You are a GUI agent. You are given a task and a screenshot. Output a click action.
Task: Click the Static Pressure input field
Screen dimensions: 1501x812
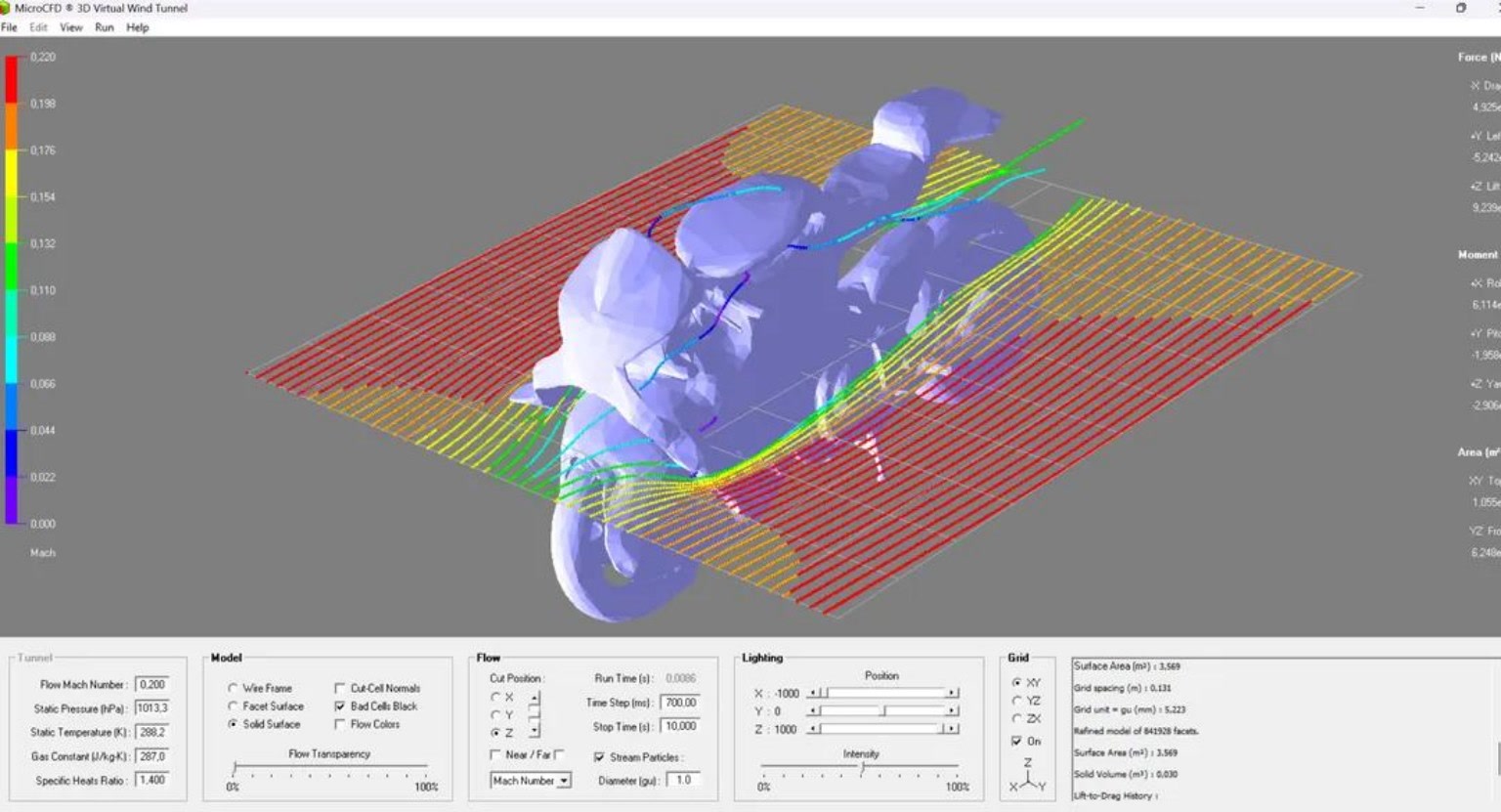tap(151, 708)
